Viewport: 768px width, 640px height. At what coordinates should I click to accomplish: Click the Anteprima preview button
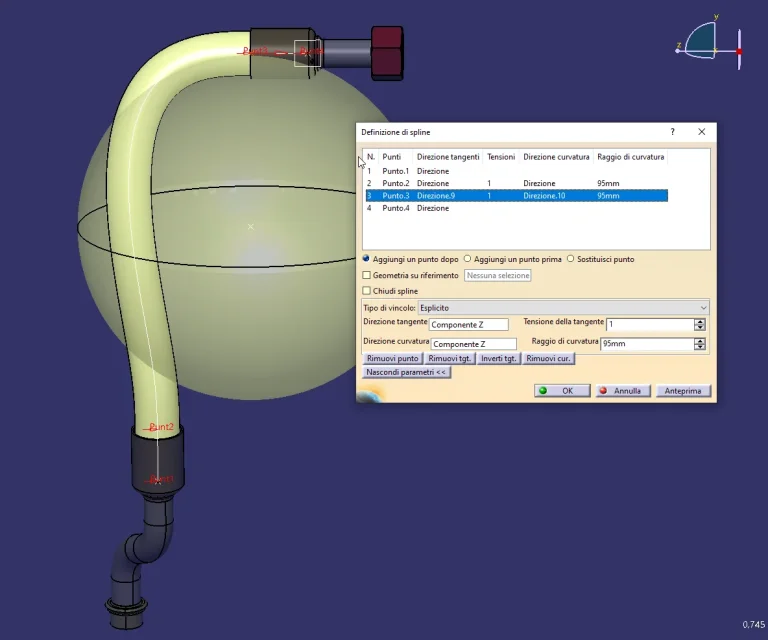click(683, 391)
